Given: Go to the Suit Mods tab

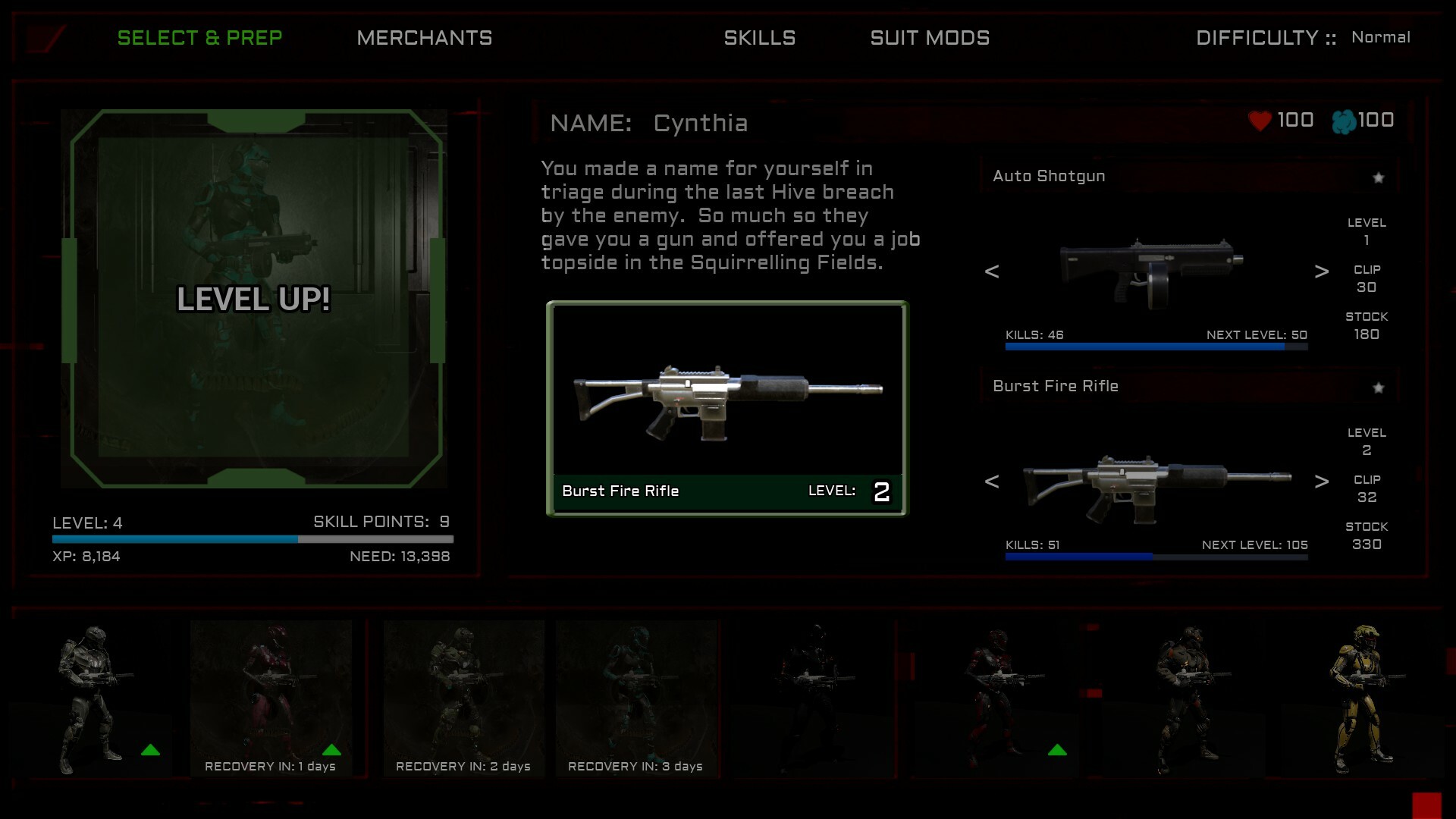Looking at the screenshot, I should [x=930, y=38].
